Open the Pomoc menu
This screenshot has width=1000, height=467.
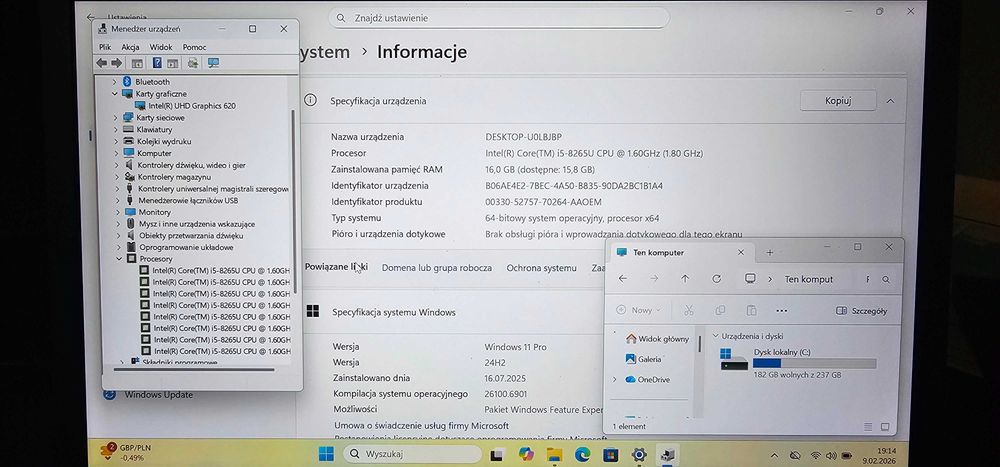[194, 47]
